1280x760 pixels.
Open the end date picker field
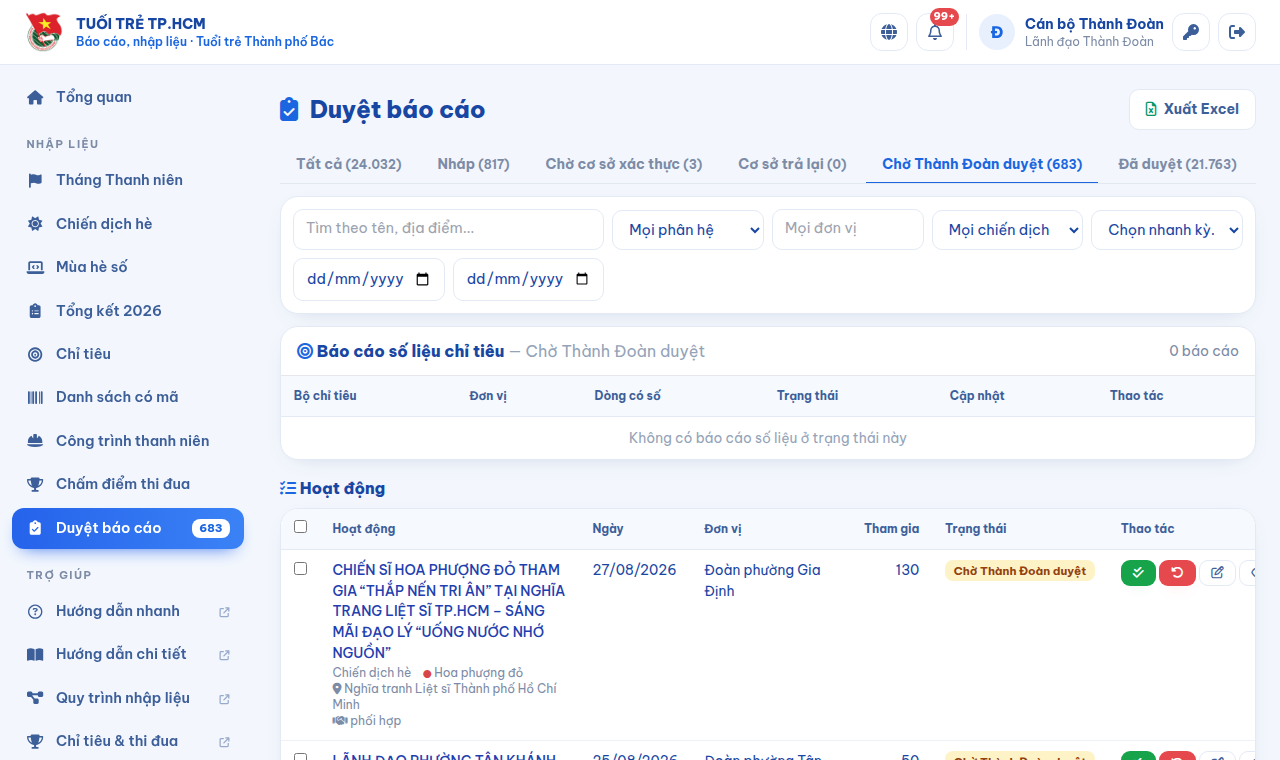click(x=528, y=279)
